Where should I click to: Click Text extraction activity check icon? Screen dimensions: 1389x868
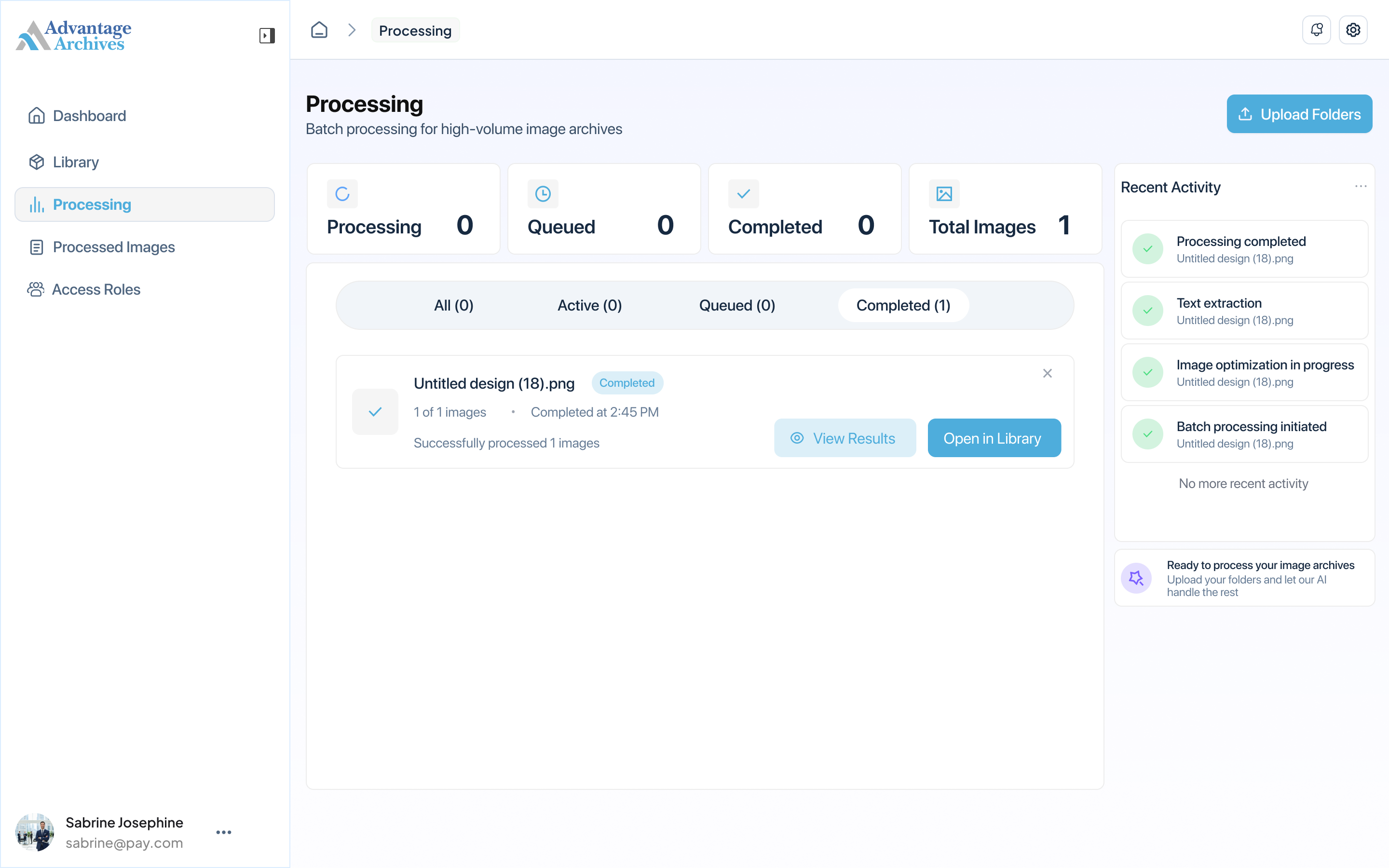pos(1148,311)
